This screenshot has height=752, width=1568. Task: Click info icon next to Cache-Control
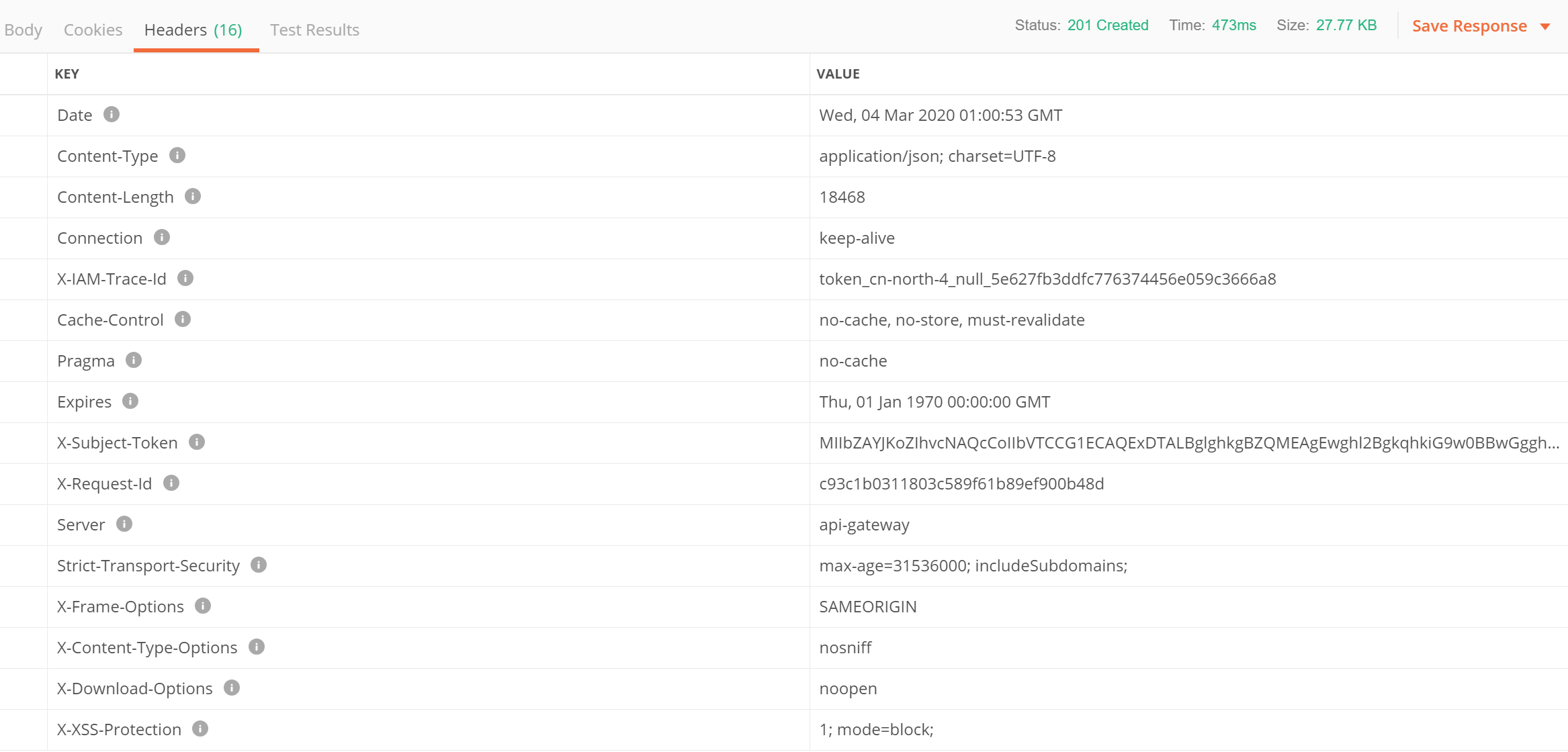(183, 319)
